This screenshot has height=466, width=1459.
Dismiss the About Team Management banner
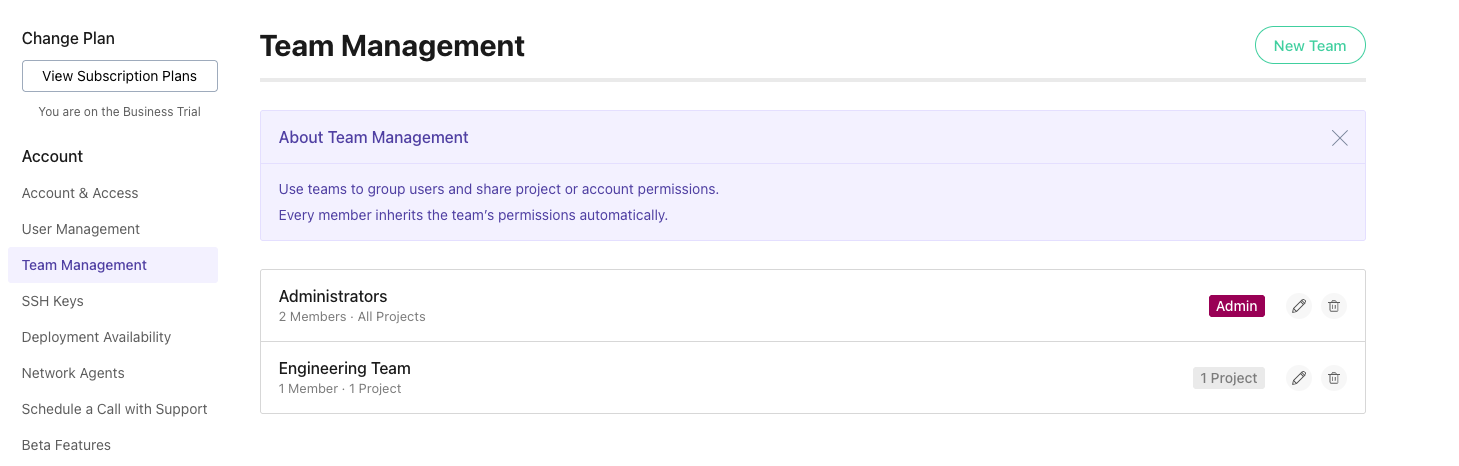[1340, 138]
